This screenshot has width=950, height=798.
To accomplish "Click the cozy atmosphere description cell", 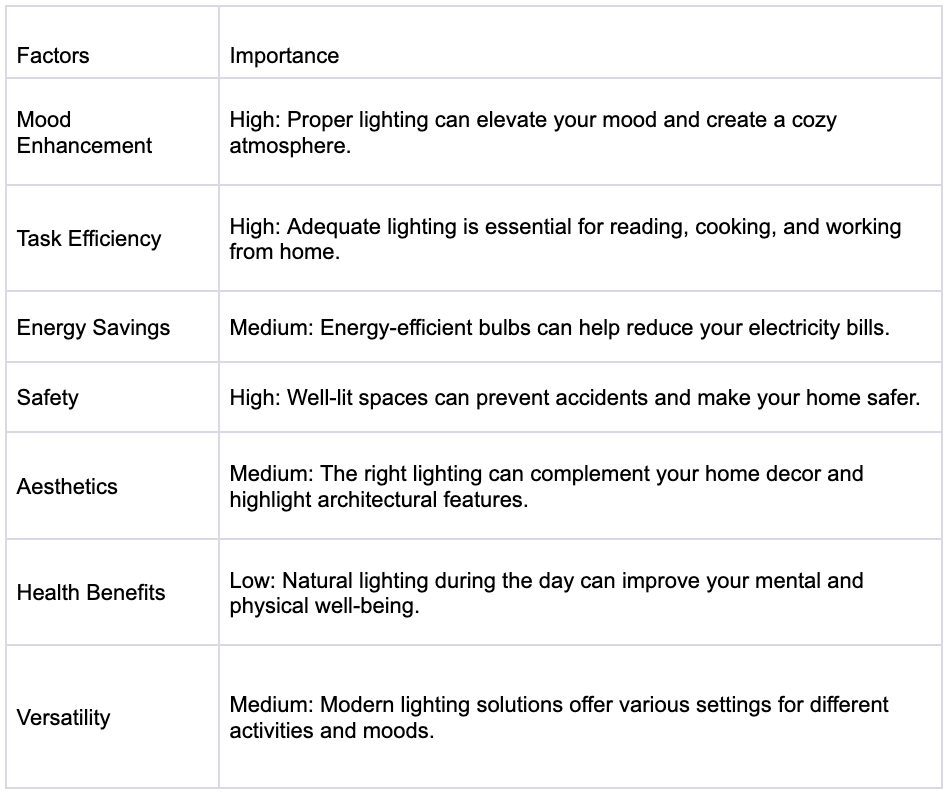I will pyautogui.click(x=580, y=131).
